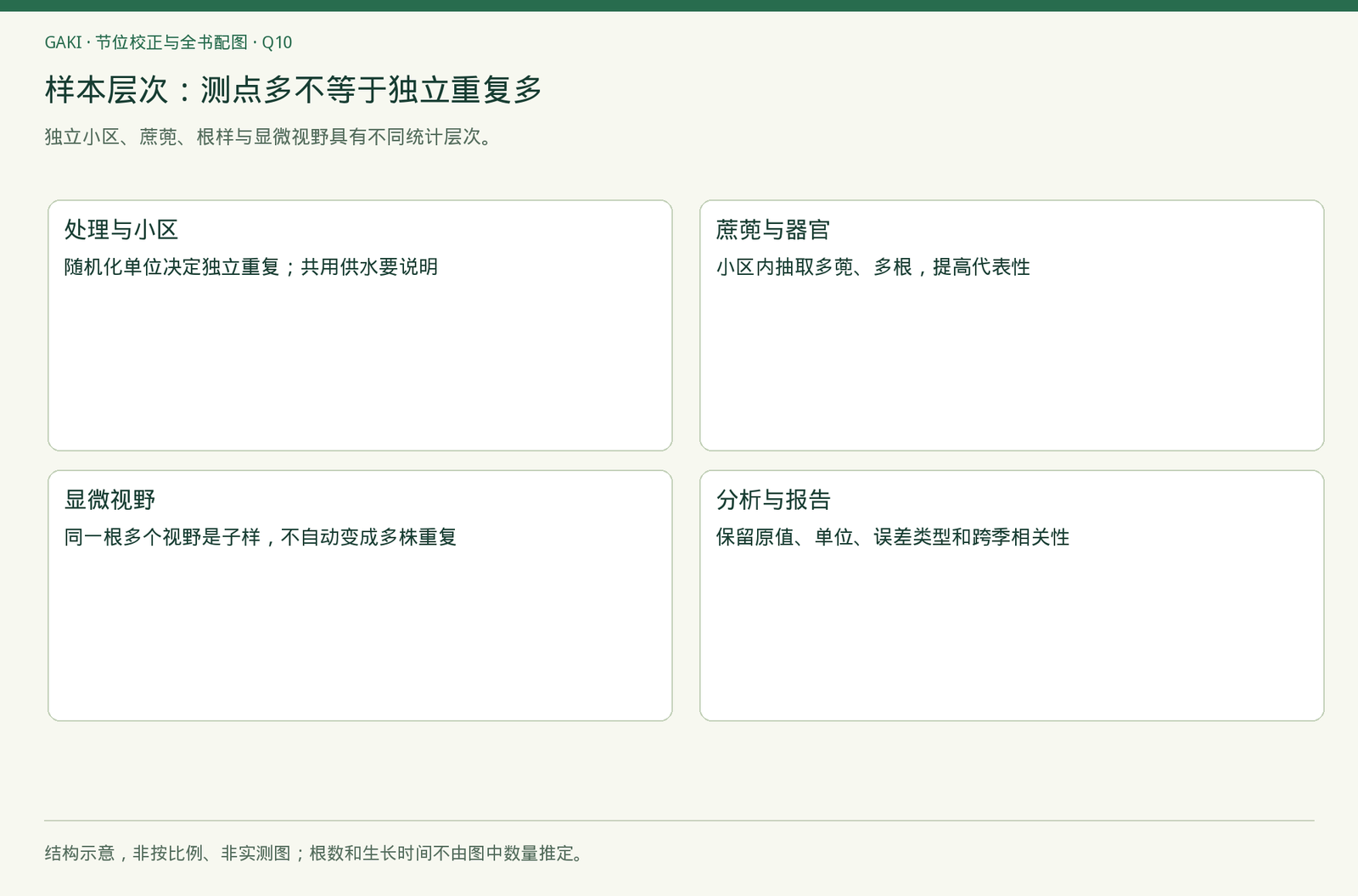
Task: Click text '随机化单位决定独立重复；共用供水要说明'
Action: (x=251, y=266)
